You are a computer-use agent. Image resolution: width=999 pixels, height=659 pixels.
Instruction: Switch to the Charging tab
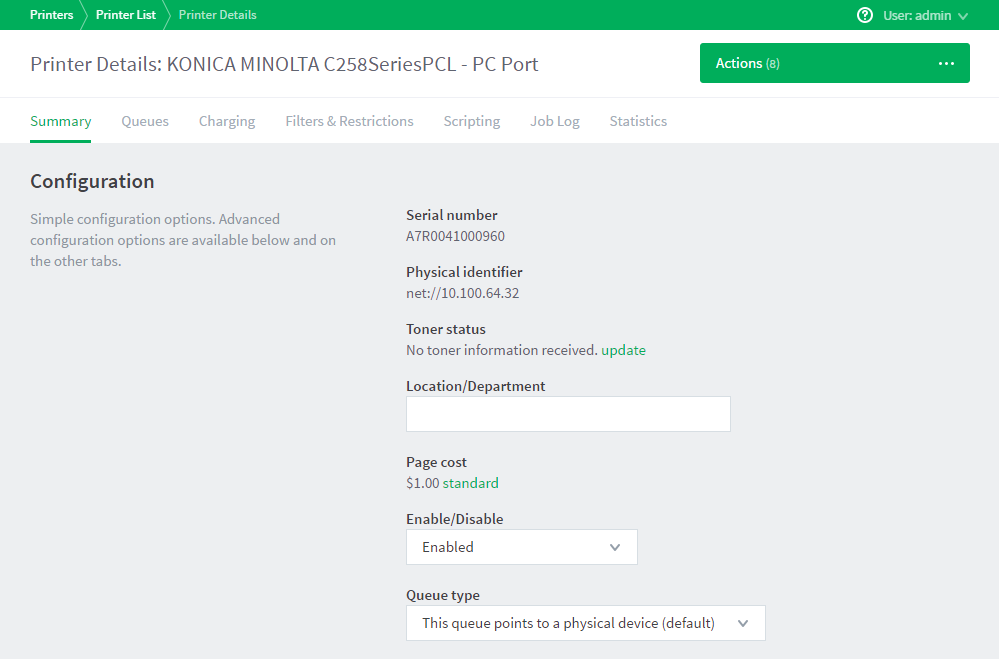coord(227,121)
